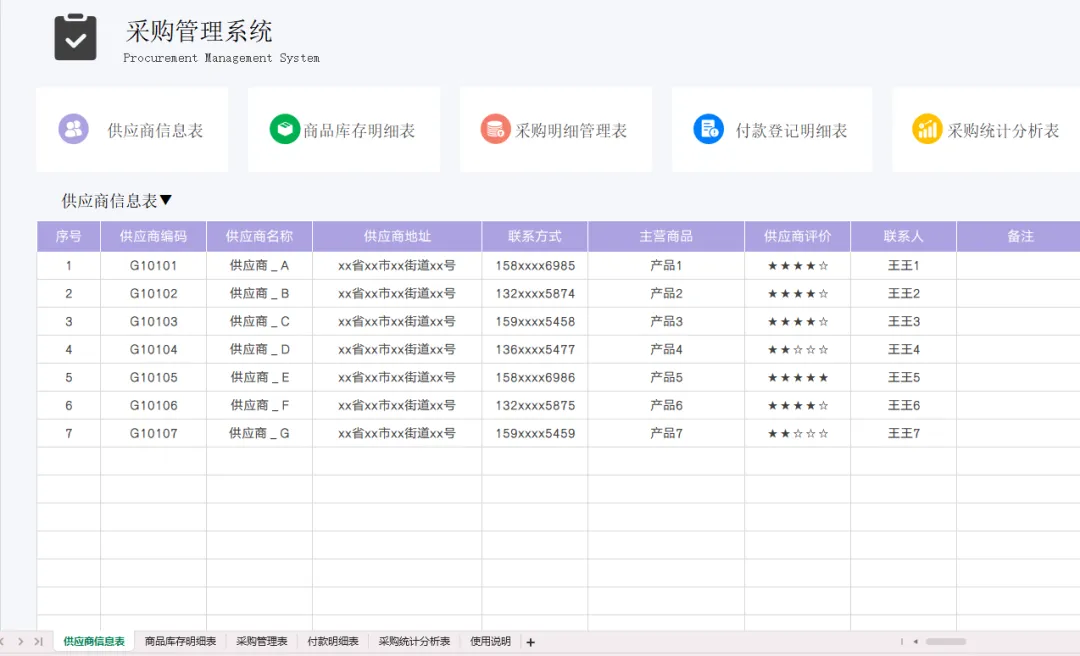Click the 采购管理系统 title text
The width and height of the screenshot is (1080, 656).
coord(199,31)
